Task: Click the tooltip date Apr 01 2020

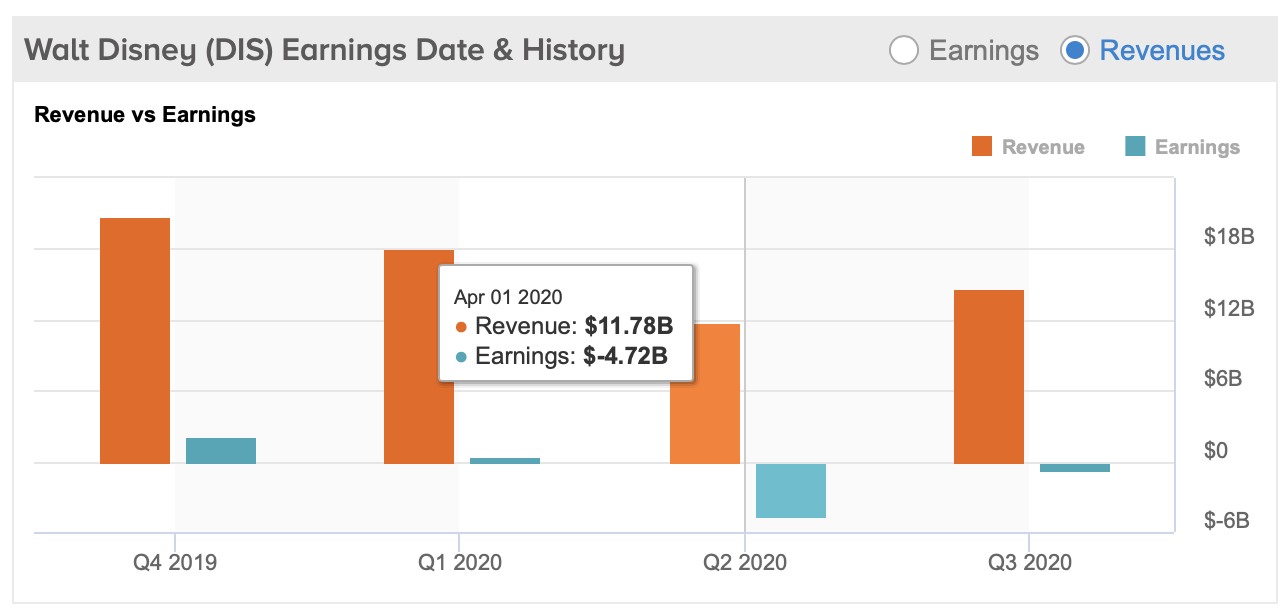Action: tap(508, 297)
